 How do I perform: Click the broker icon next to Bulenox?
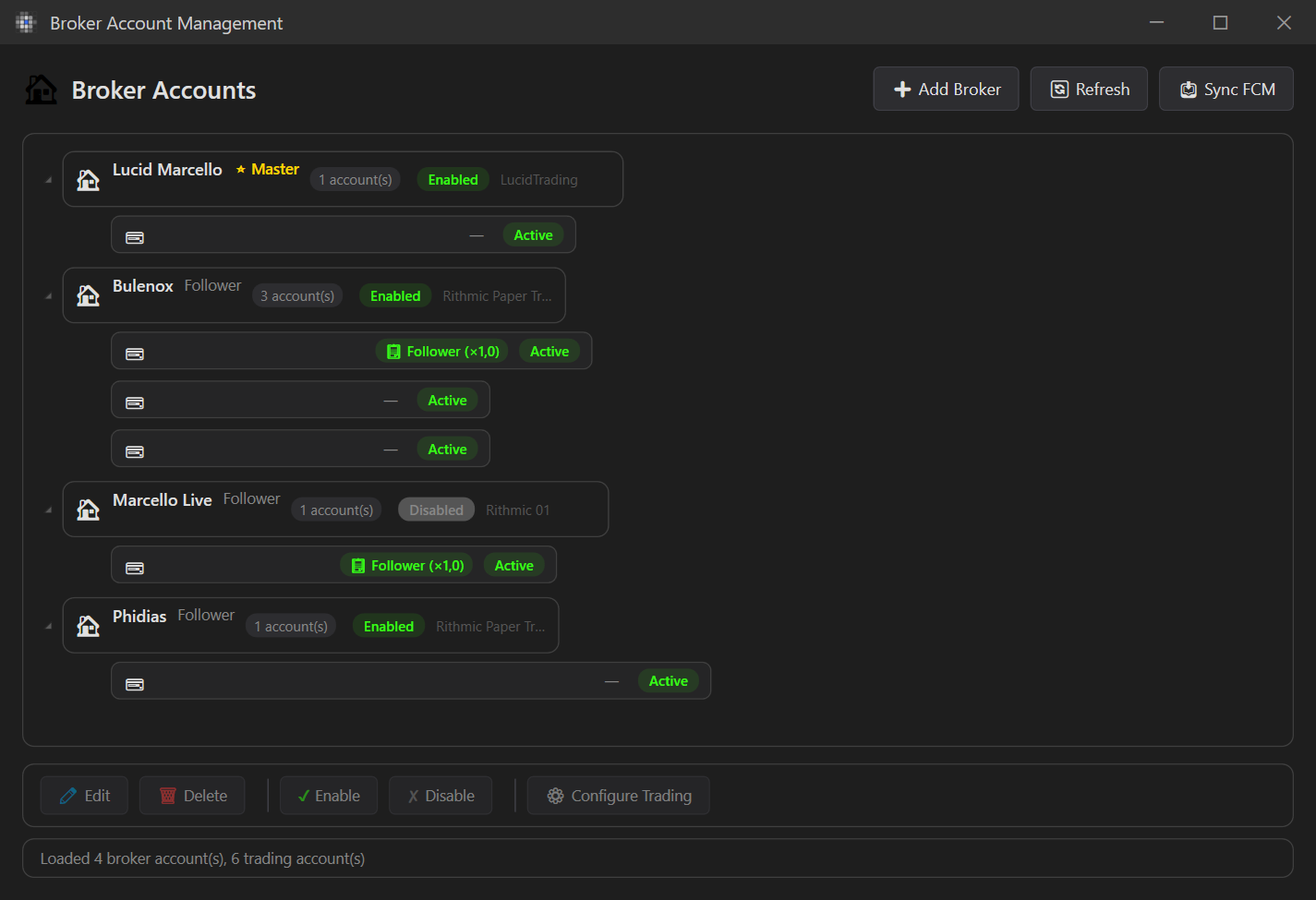point(88,295)
